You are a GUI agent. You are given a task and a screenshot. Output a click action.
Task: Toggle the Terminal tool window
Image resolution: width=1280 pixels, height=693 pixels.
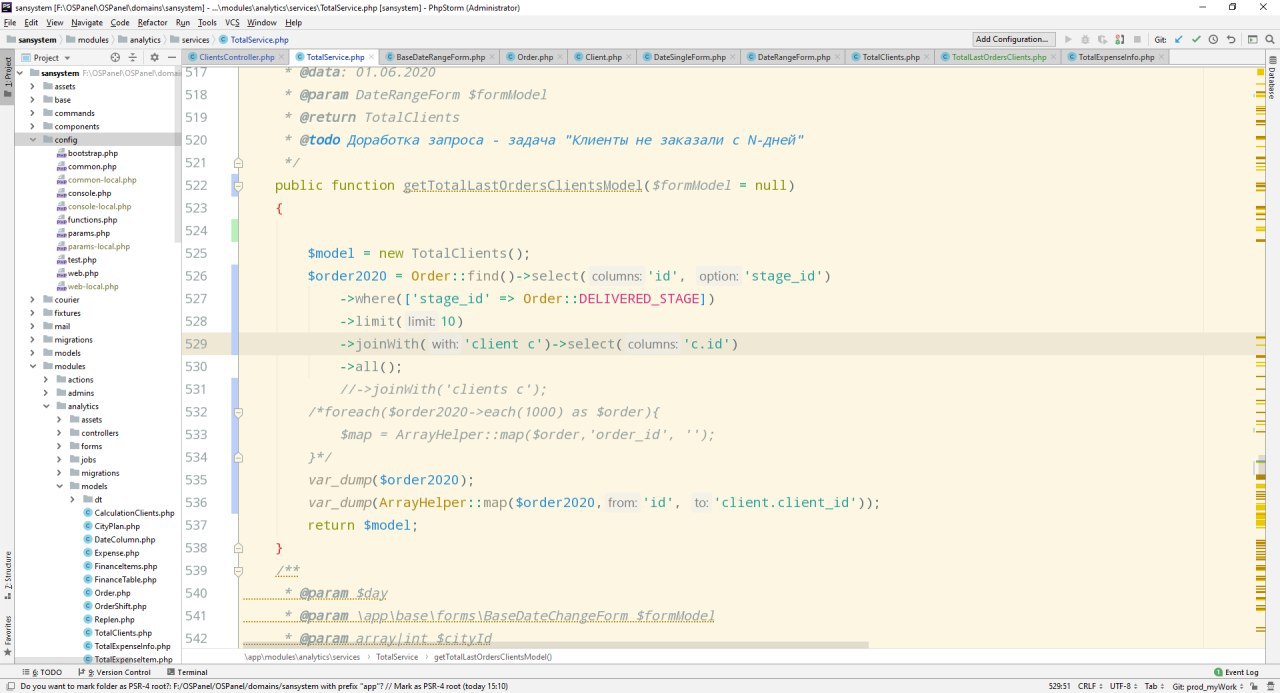point(186,673)
